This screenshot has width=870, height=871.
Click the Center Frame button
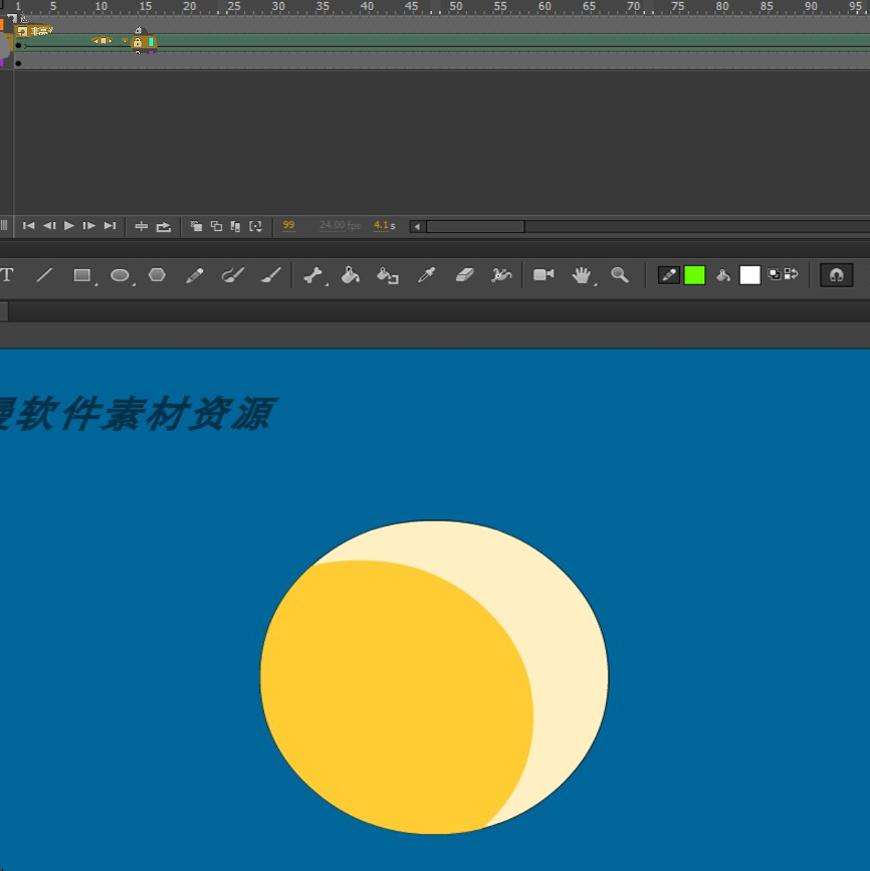pos(141,226)
